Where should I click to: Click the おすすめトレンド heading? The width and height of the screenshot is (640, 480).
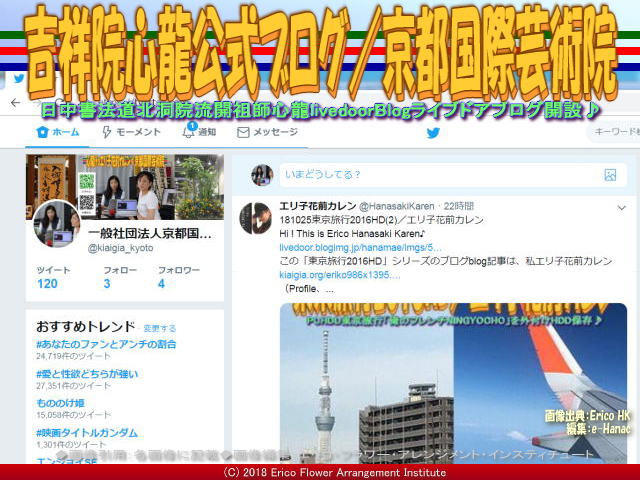[x=85, y=327]
